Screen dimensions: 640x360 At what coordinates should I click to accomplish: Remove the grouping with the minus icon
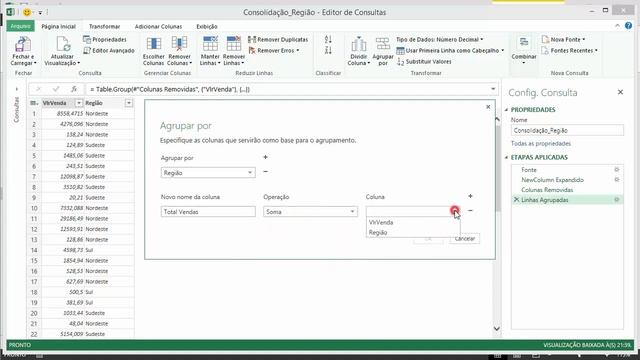tap(265, 172)
